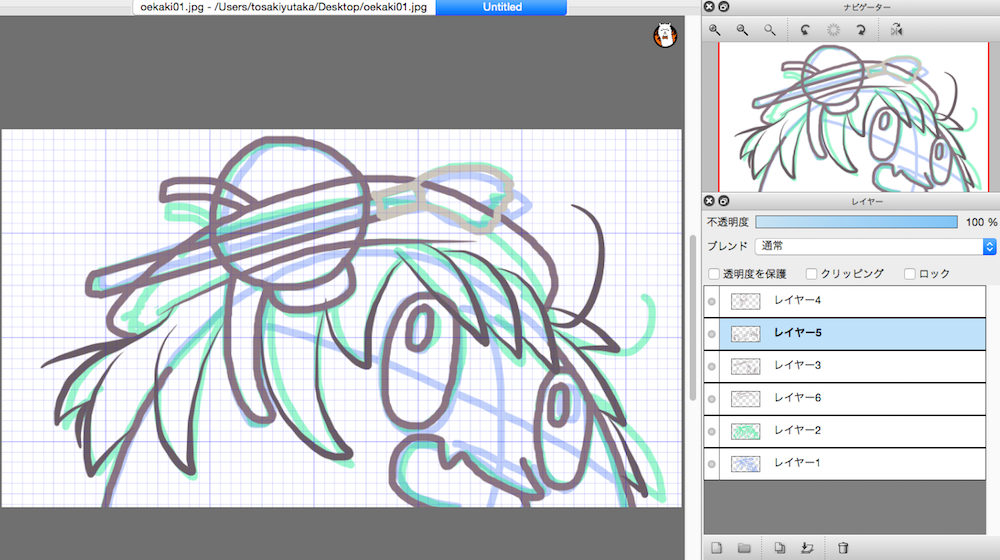
Task: Select the レイヤー3 layer name
Action: (x=797, y=365)
